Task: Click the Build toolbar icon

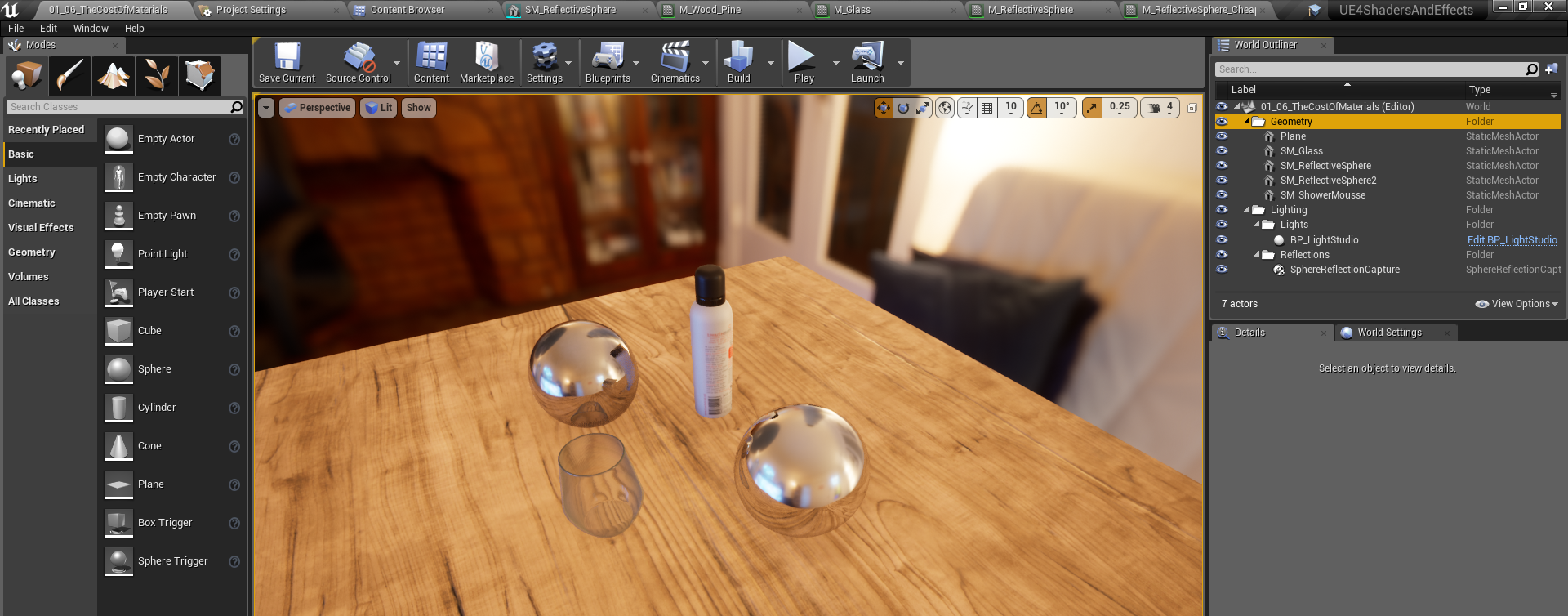Action: click(739, 63)
